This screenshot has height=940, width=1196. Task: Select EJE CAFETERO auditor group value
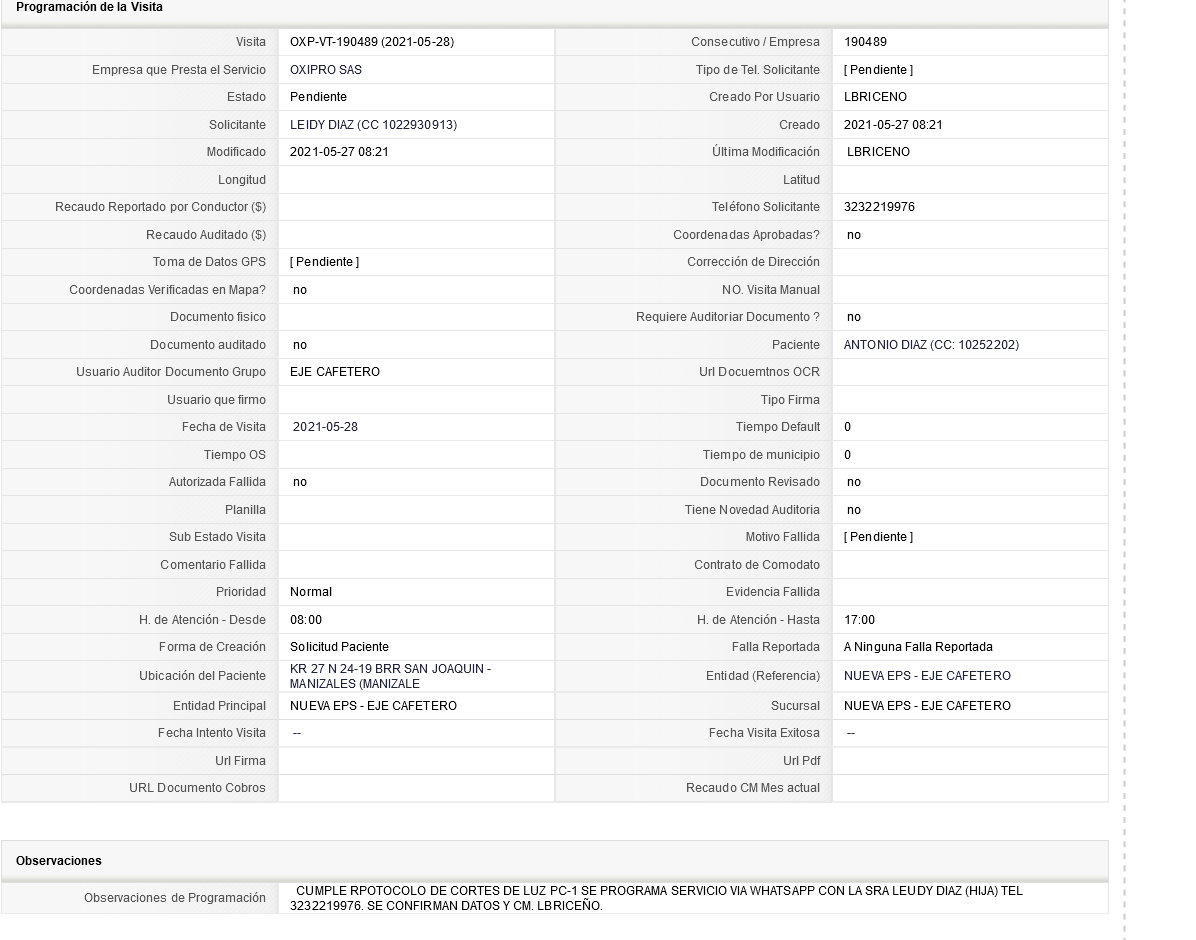pos(334,372)
